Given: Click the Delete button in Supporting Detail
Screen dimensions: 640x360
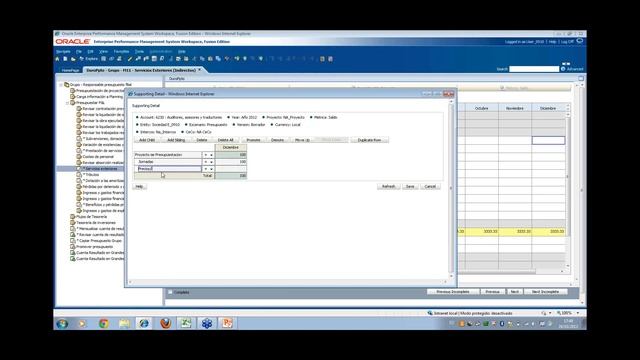Looking at the screenshot, I should coord(202,140).
